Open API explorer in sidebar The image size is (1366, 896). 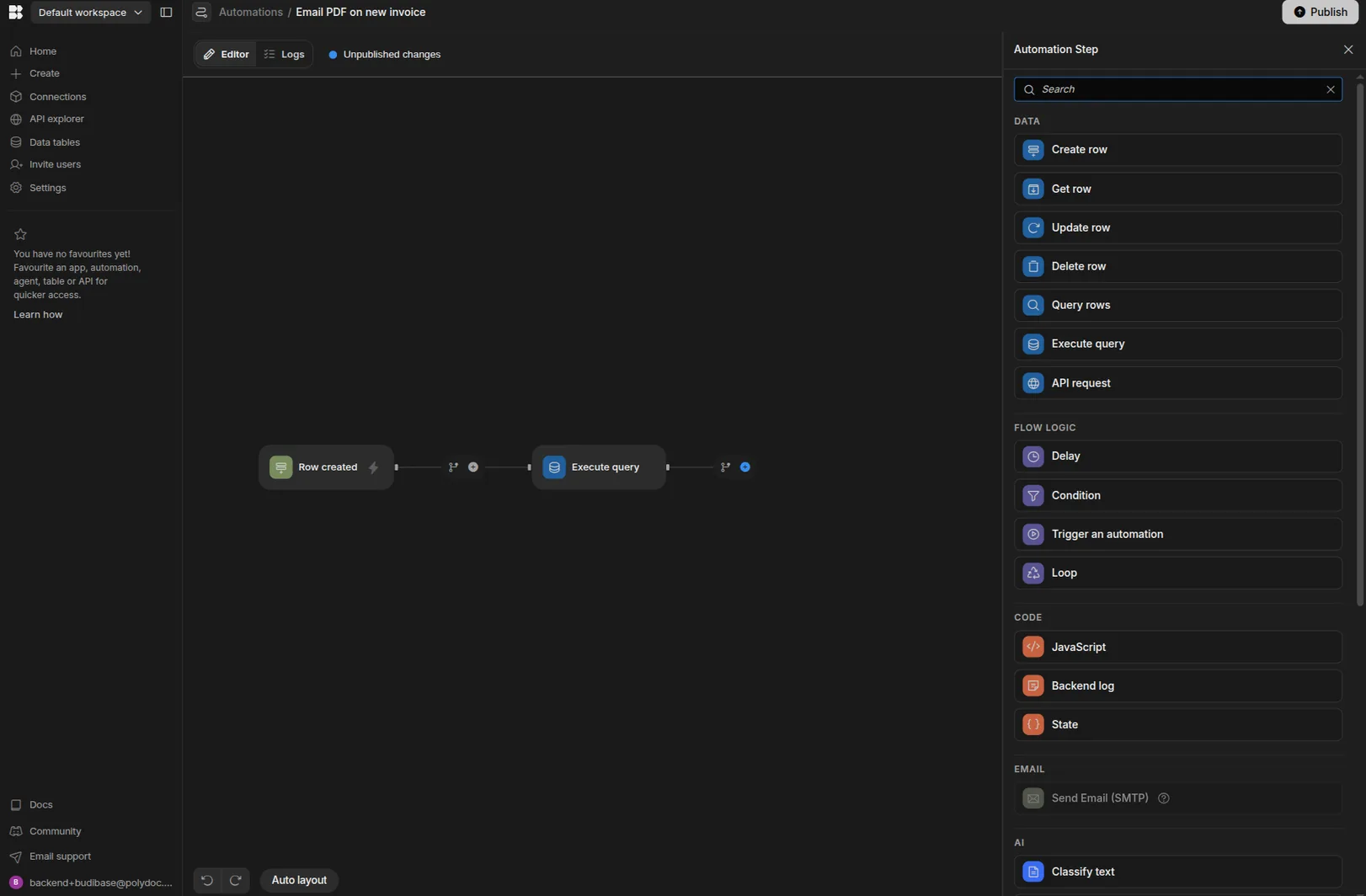coord(56,119)
